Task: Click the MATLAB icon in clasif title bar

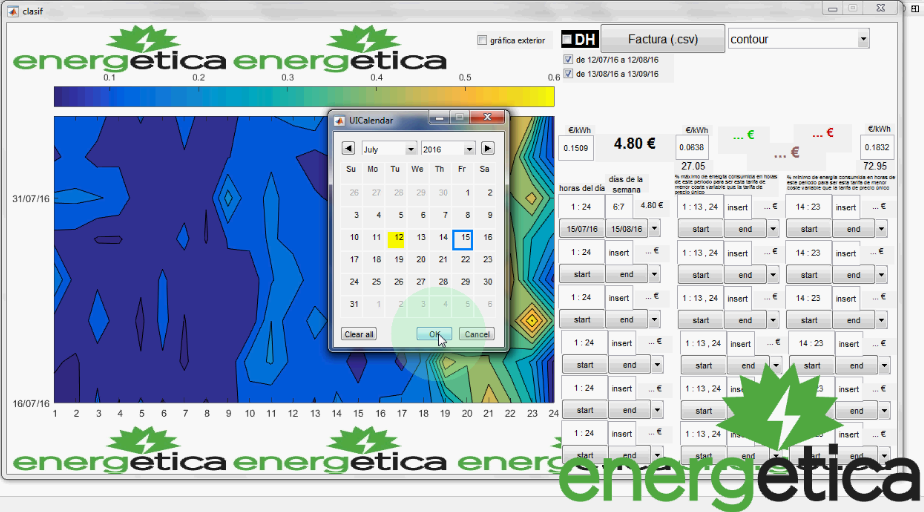Action: (x=12, y=11)
